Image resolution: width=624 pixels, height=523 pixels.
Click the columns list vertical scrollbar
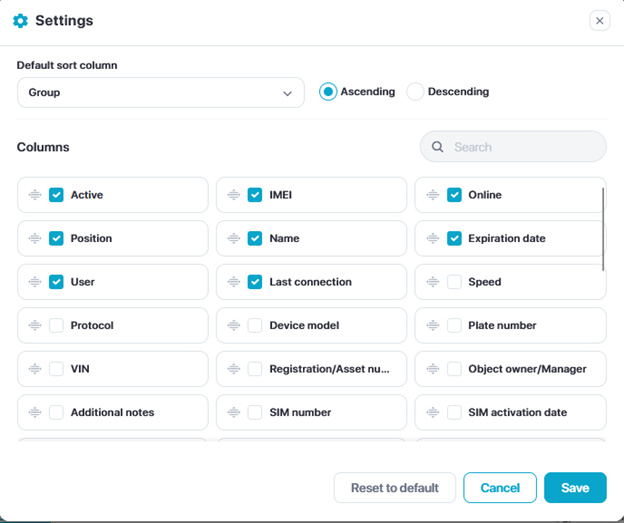[603, 228]
